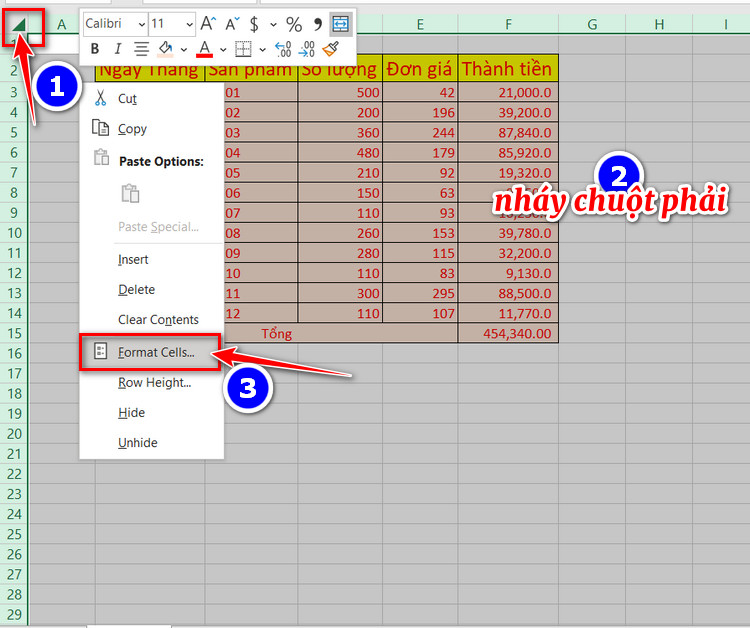Click Decrease Decimal icon
The height and width of the screenshot is (628, 750).
pyautogui.click(x=306, y=49)
